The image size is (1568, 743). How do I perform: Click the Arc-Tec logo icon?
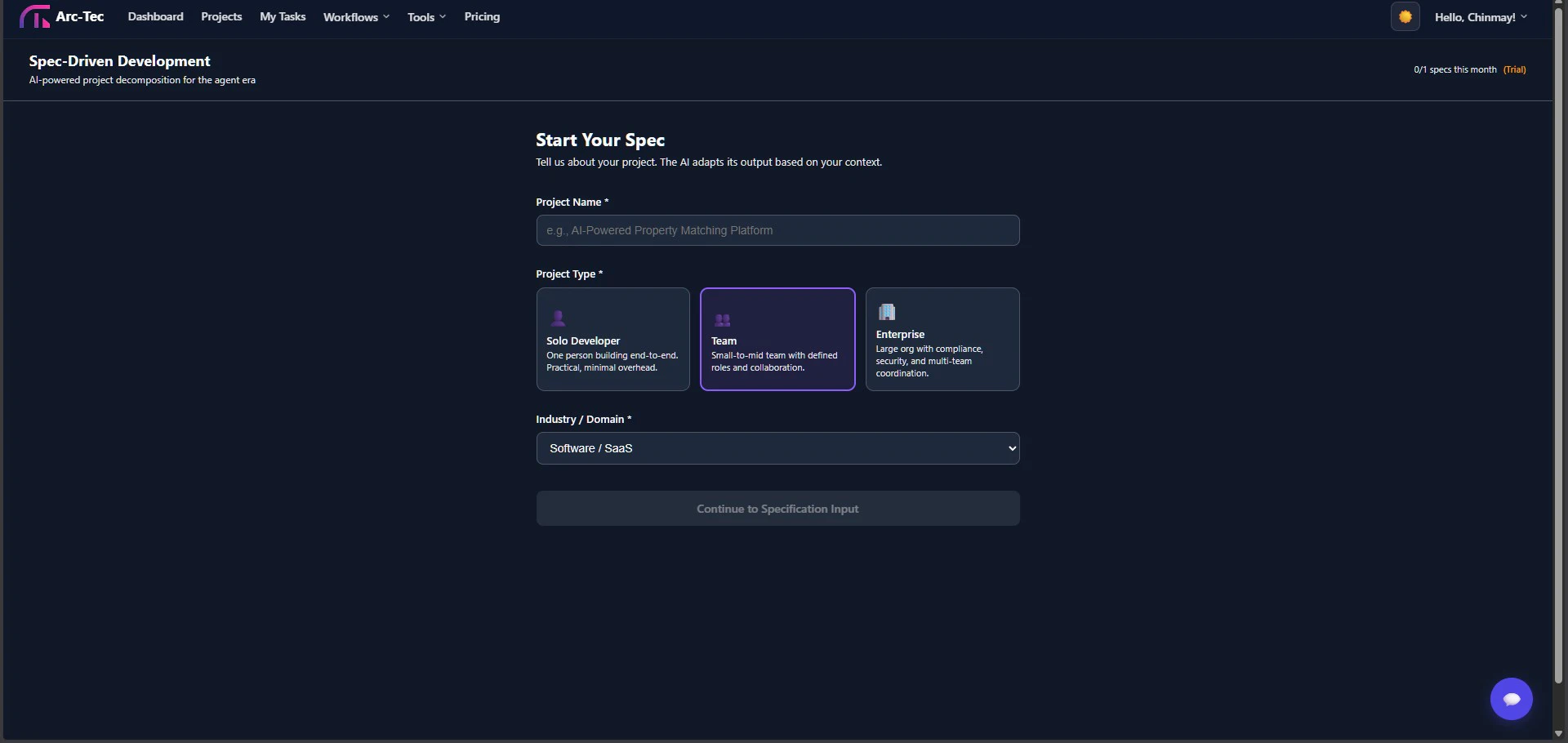[x=34, y=16]
